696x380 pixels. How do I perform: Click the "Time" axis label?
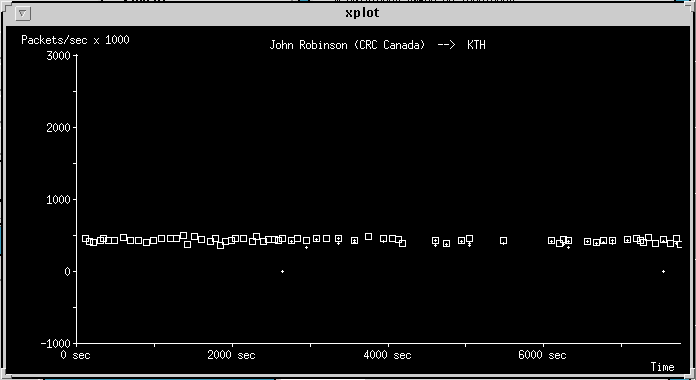[x=662, y=367]
